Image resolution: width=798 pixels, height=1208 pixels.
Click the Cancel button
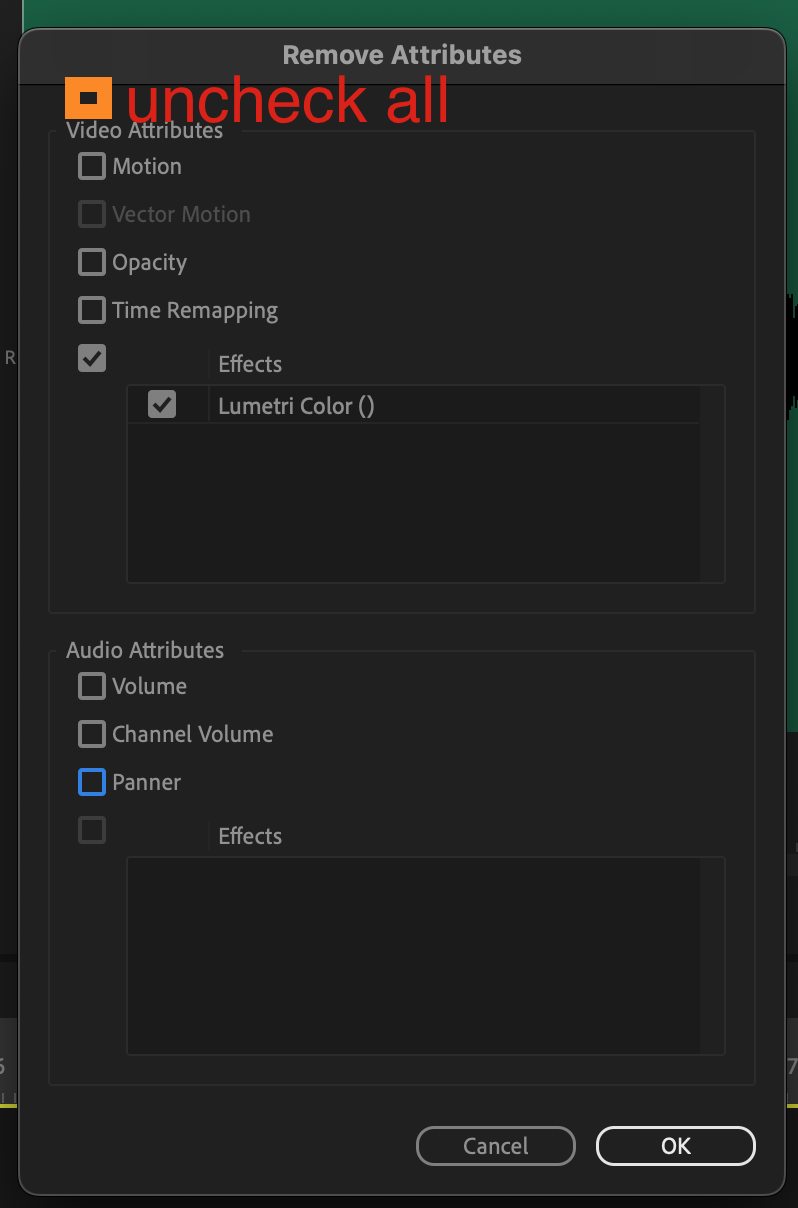495,1146
